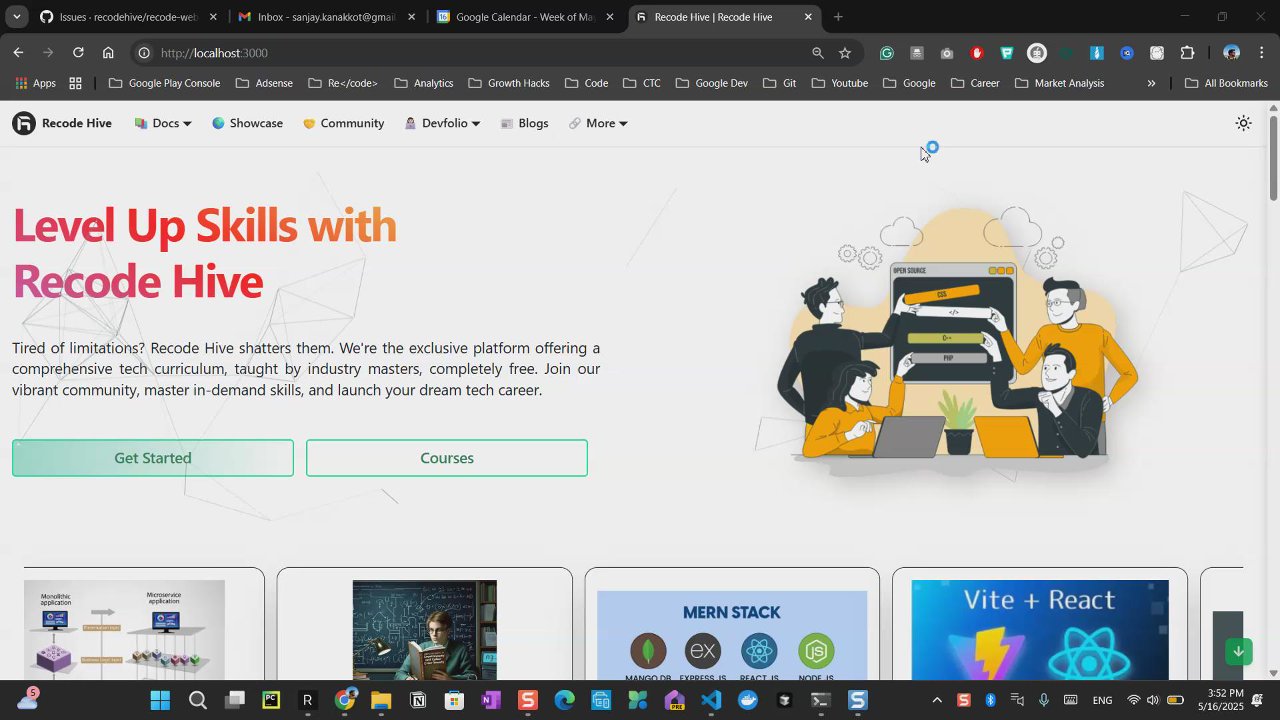Open the Showcase nav item
Image resolution: width=1280 pixels, height=720 pixels.
(247, 123)
